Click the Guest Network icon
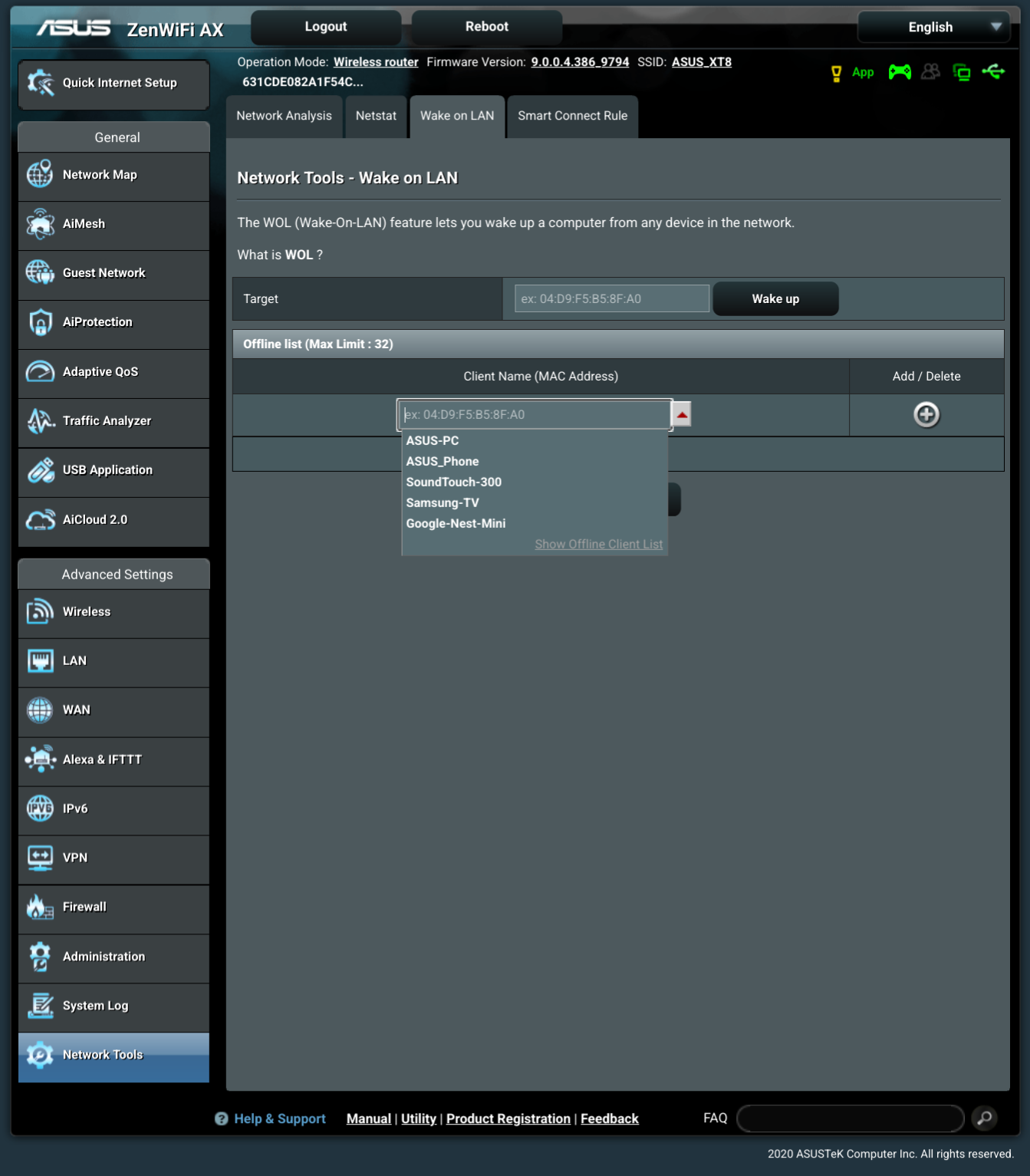Image resolution: width=1030 pixels, height=1176 pixels. tap(40, 272)
